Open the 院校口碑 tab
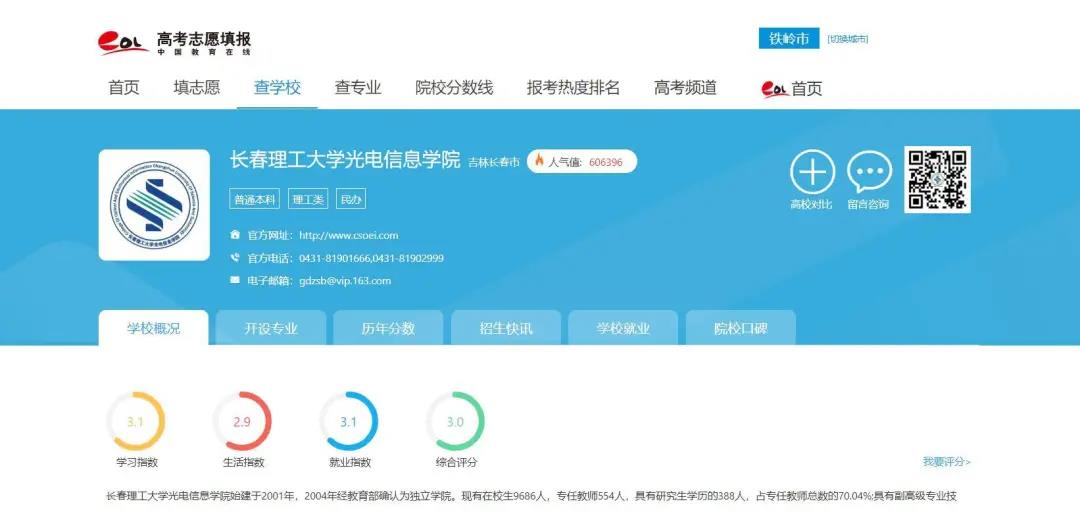This screenshot has width=1080, height=512. tap(741, 328)
